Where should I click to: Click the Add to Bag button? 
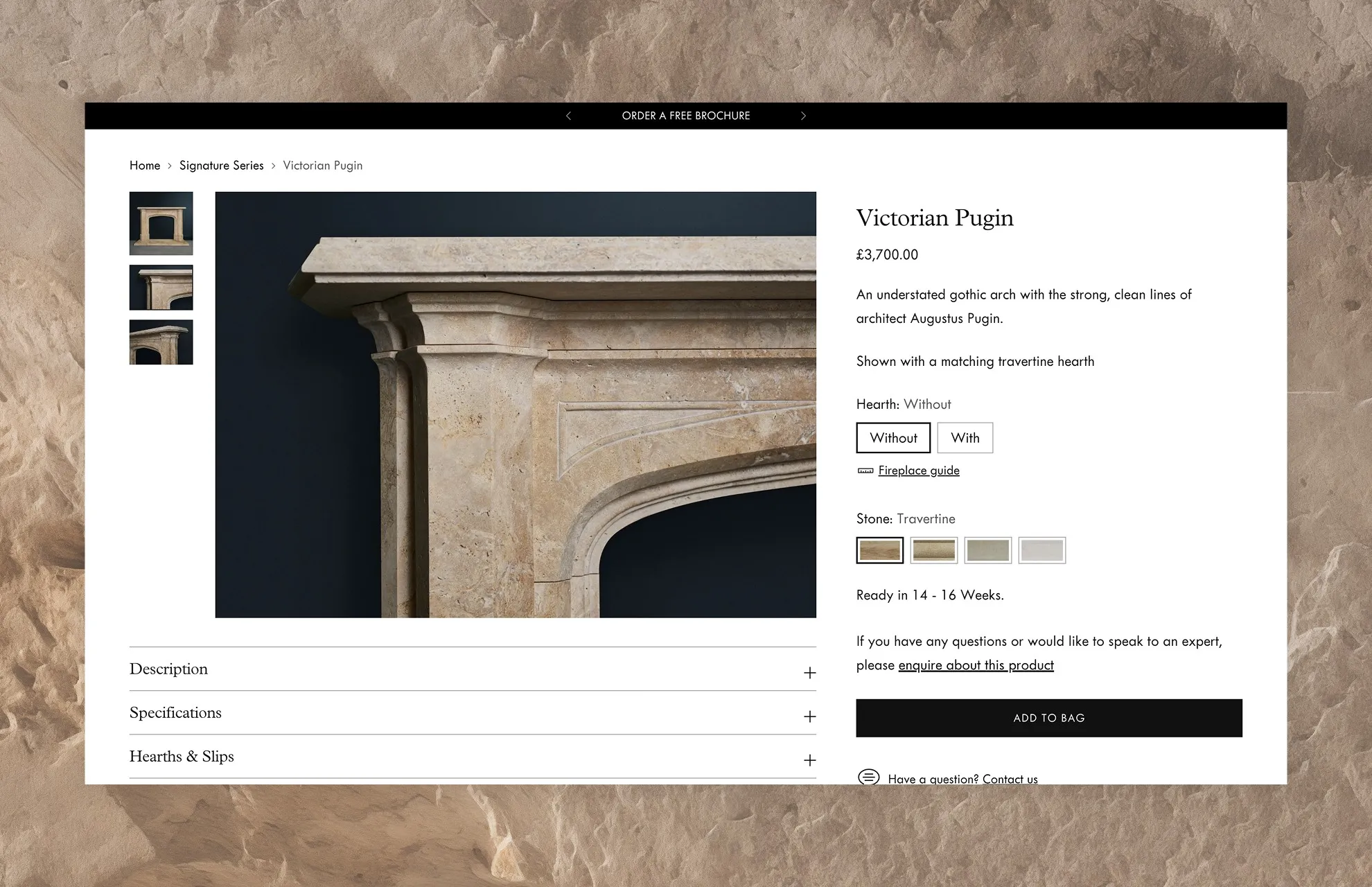(1048, 718)
